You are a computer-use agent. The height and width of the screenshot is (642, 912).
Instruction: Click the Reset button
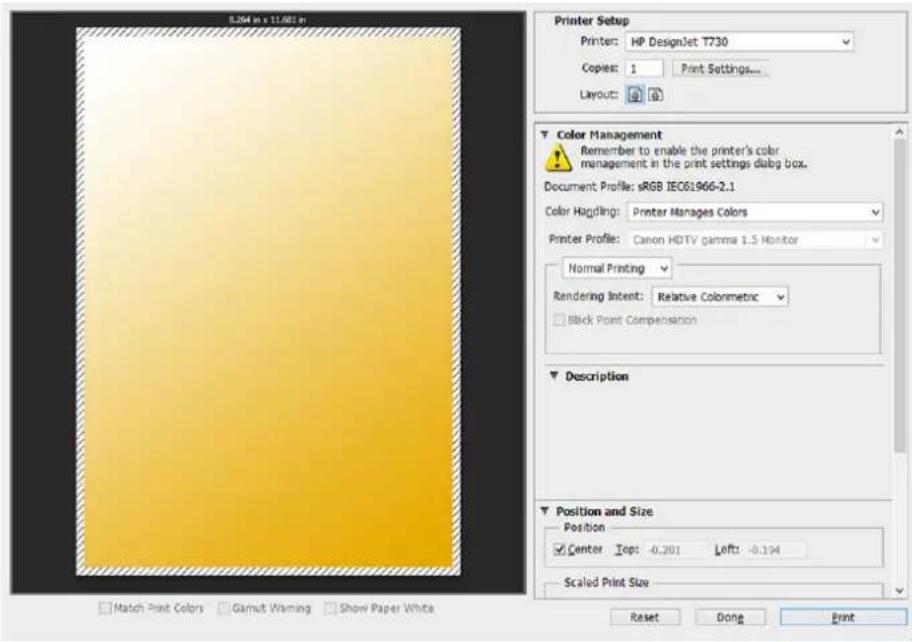click(x=645, y=618)
